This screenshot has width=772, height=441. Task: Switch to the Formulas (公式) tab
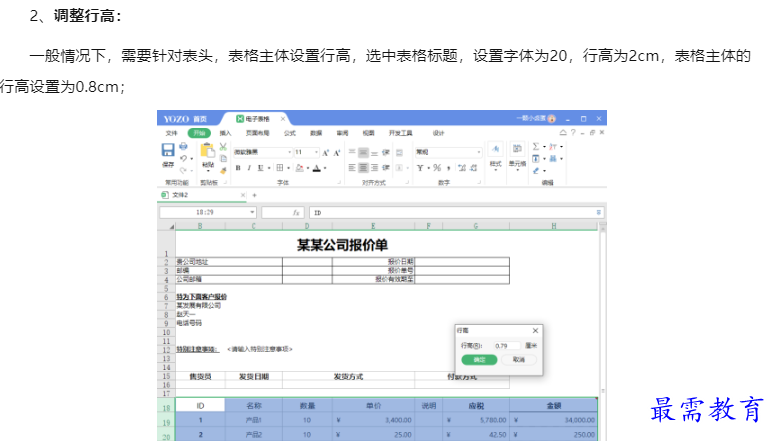[x=290, y=133]
